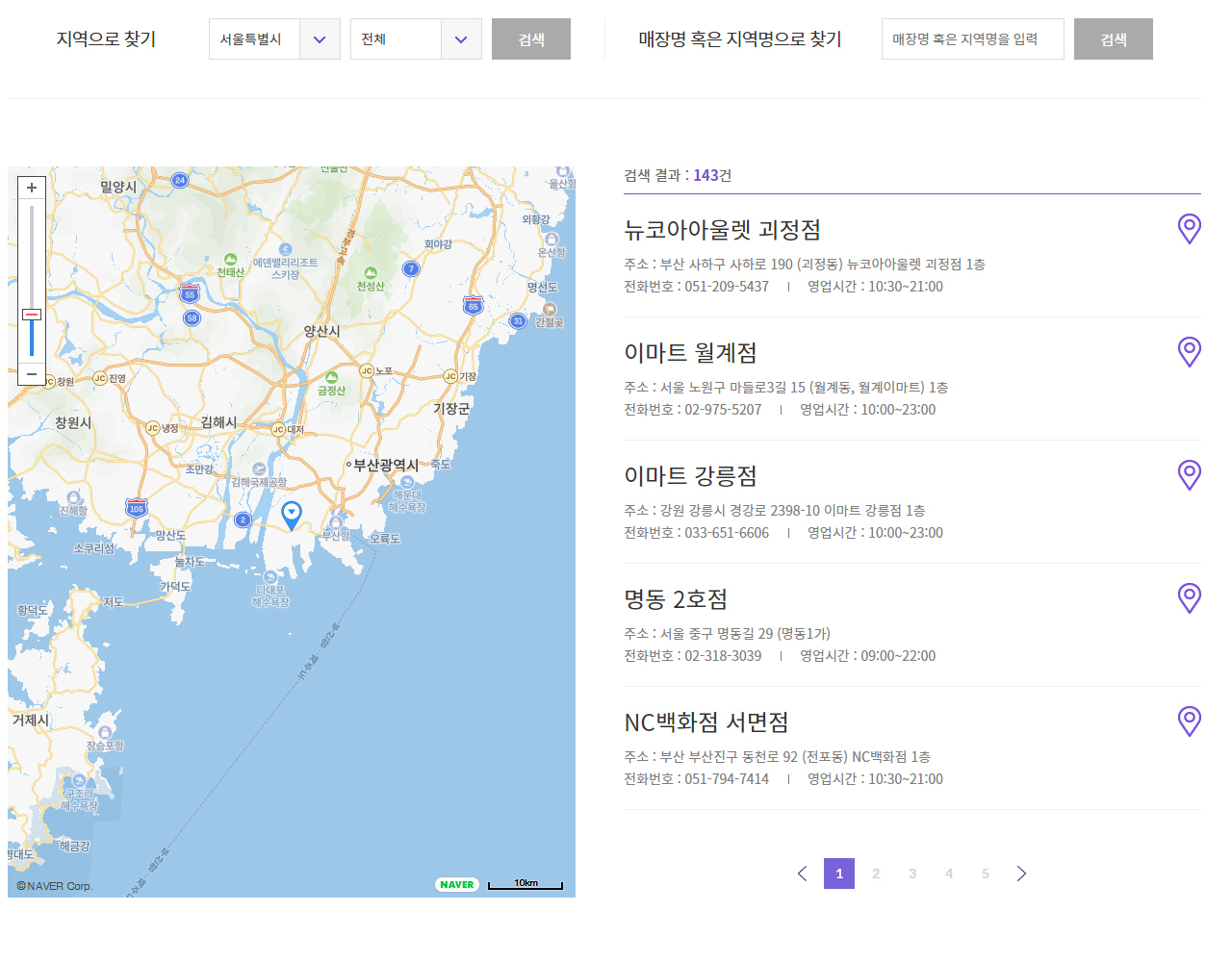This screenshot has width=1232, height=962.
Task: Click 금정산 mountain icon on map
Action: 331,378
